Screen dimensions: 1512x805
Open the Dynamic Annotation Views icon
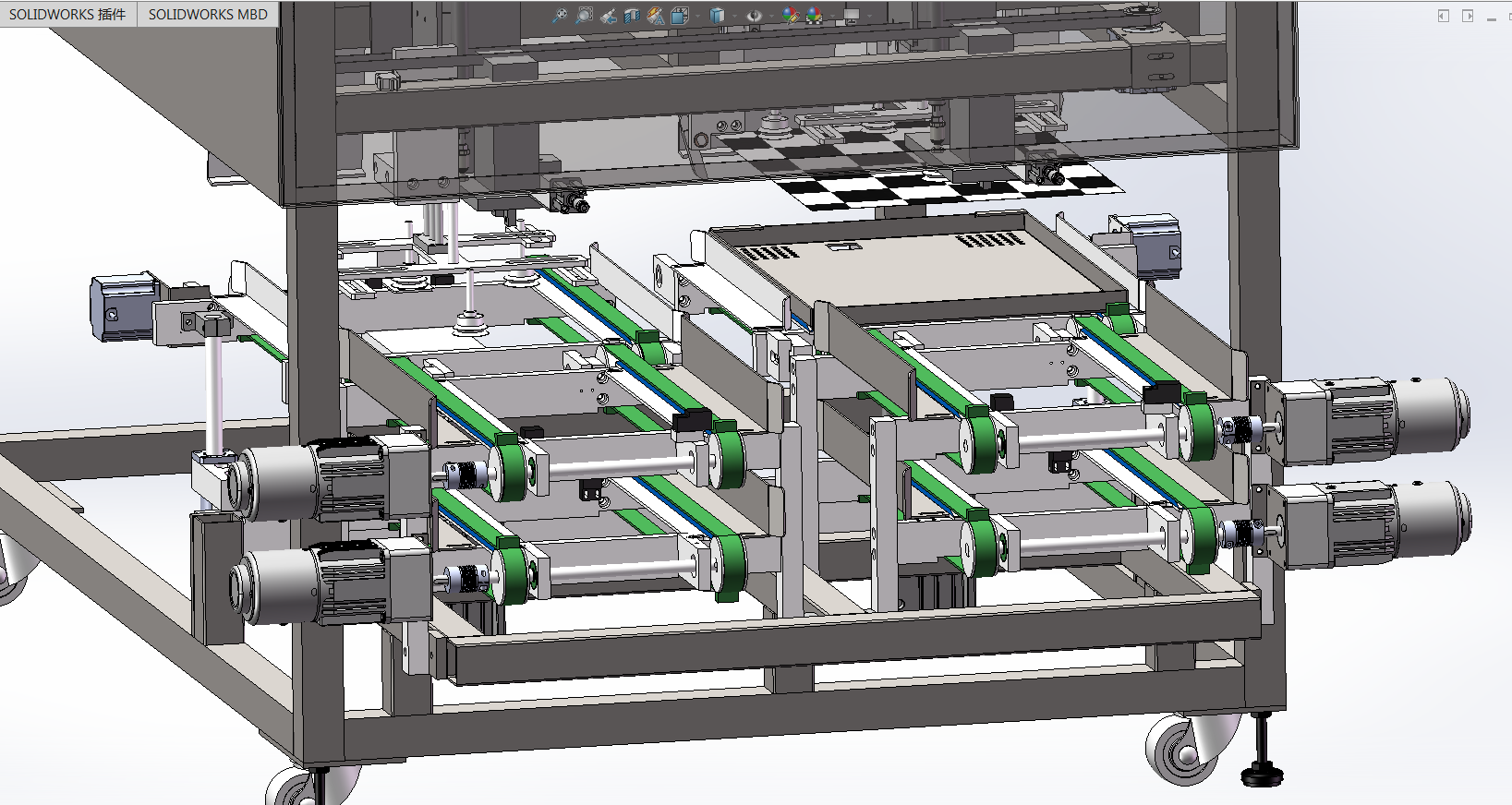point(656,16)
